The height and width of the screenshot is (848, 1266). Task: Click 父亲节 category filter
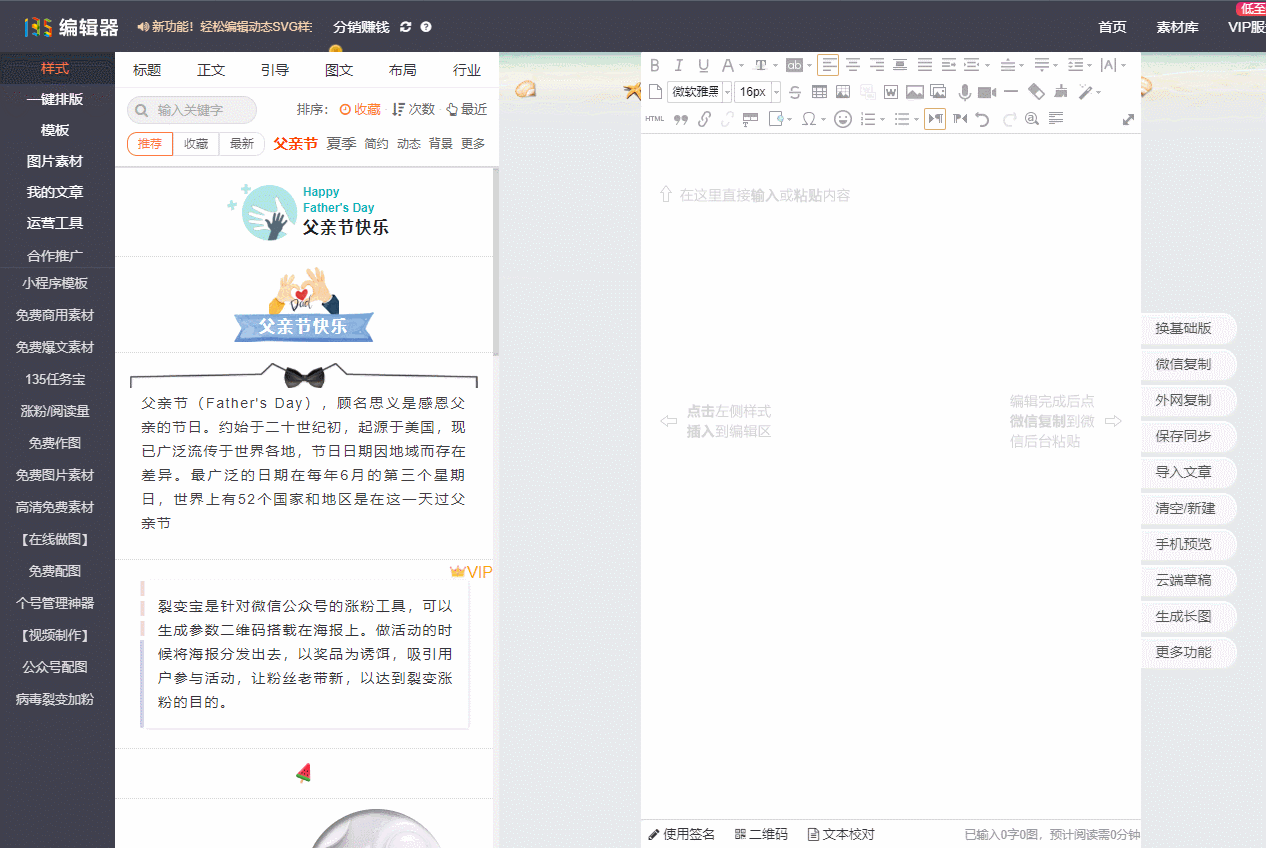click(295, 144)
